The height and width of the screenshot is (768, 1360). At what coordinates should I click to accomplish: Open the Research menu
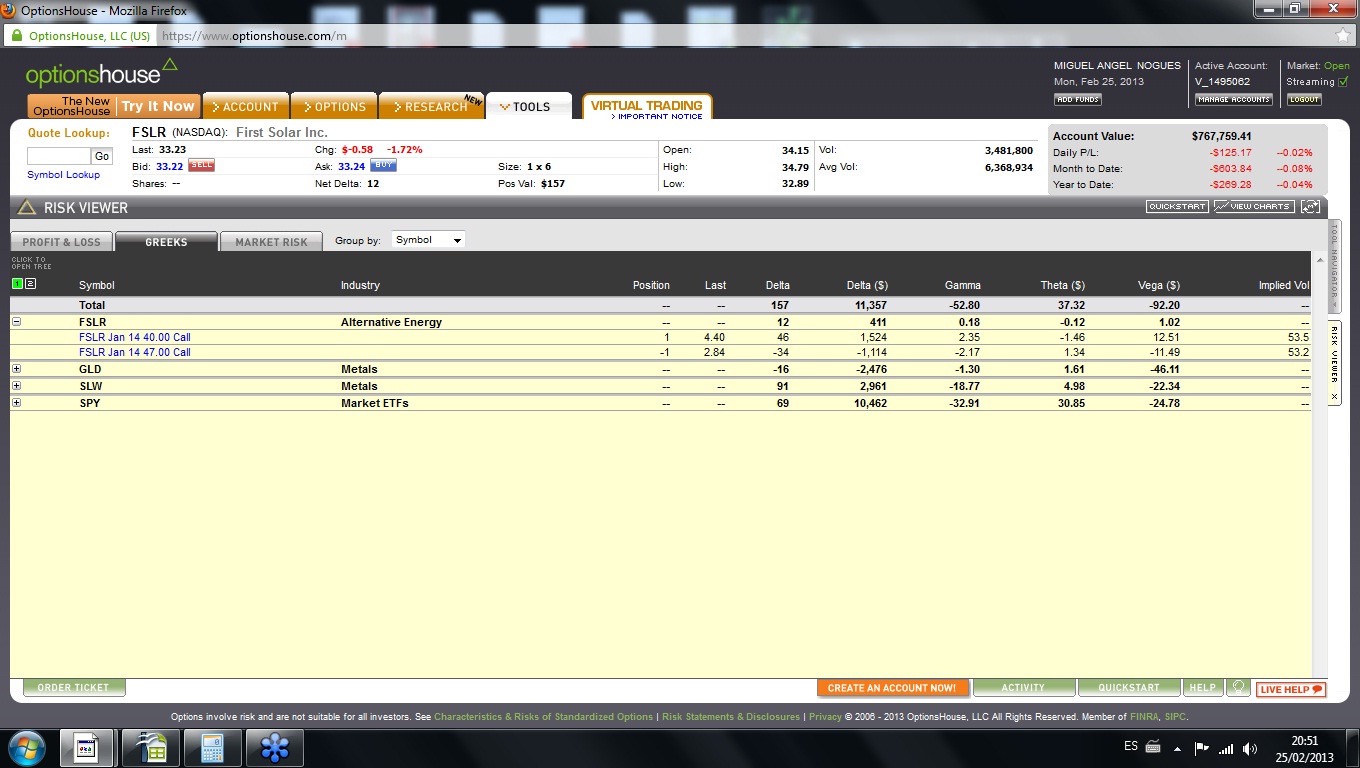coord(431,107)
